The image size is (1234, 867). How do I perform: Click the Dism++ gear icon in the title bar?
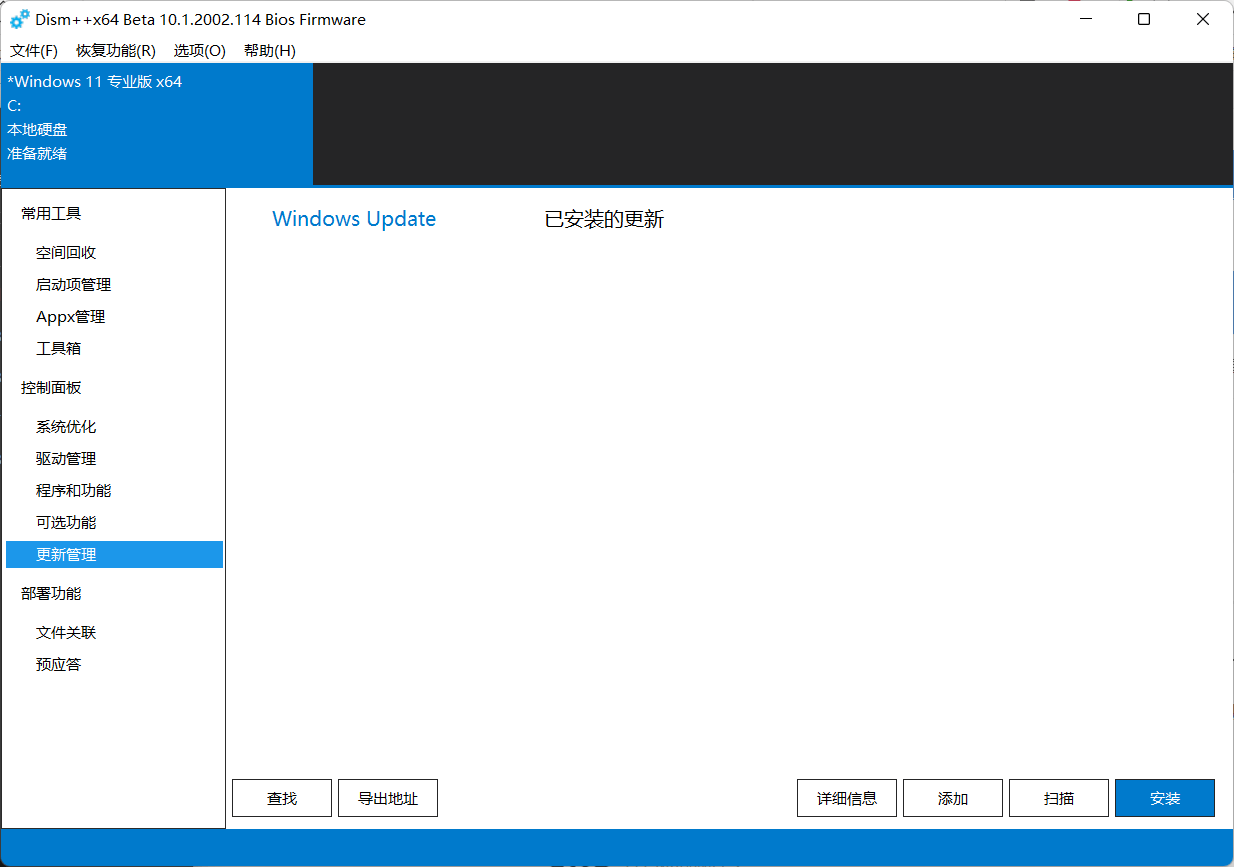(x=18, y=19)
